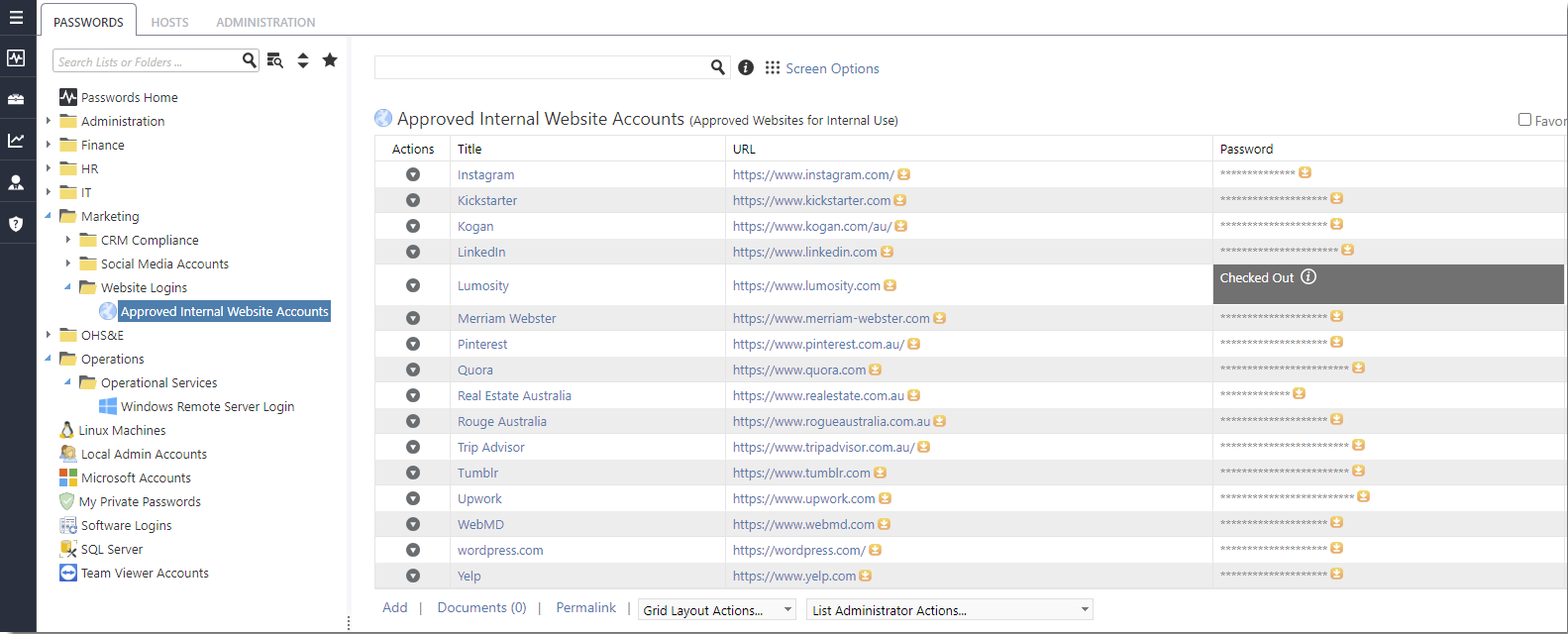Click the expand/collapse all tree arrows icon
The width and height of the screenshot is (1568, 634).
coord(303,60)
